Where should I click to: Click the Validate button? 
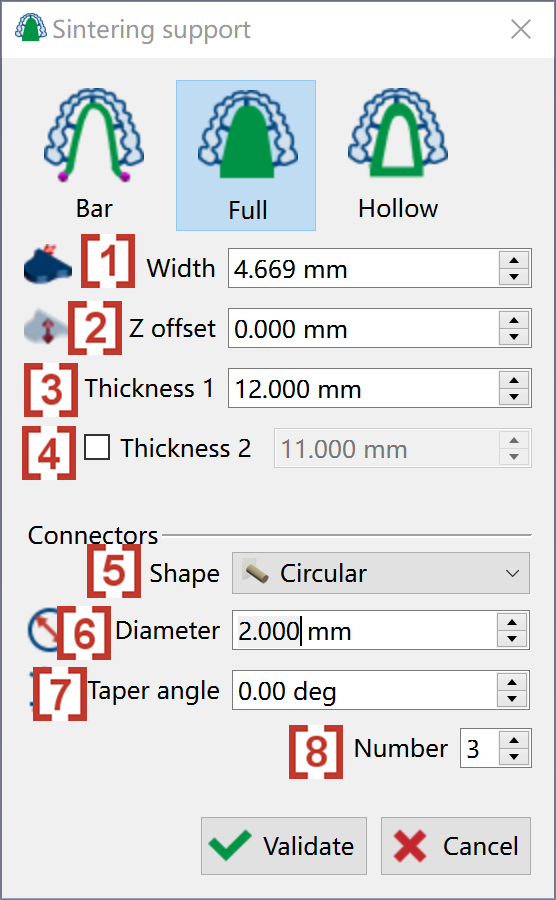pos(283,846)
